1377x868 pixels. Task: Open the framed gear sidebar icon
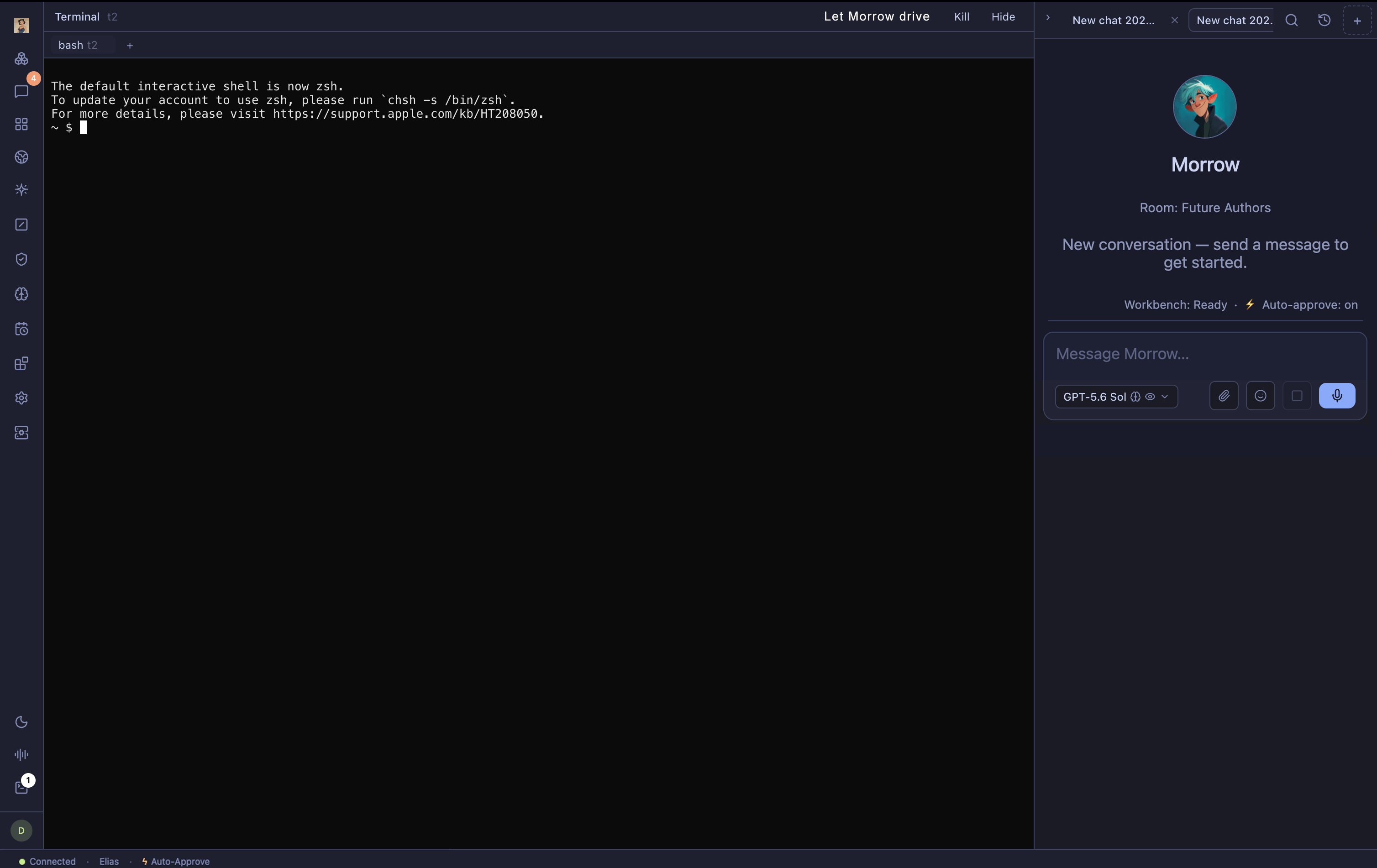click(x=21, y=433)
